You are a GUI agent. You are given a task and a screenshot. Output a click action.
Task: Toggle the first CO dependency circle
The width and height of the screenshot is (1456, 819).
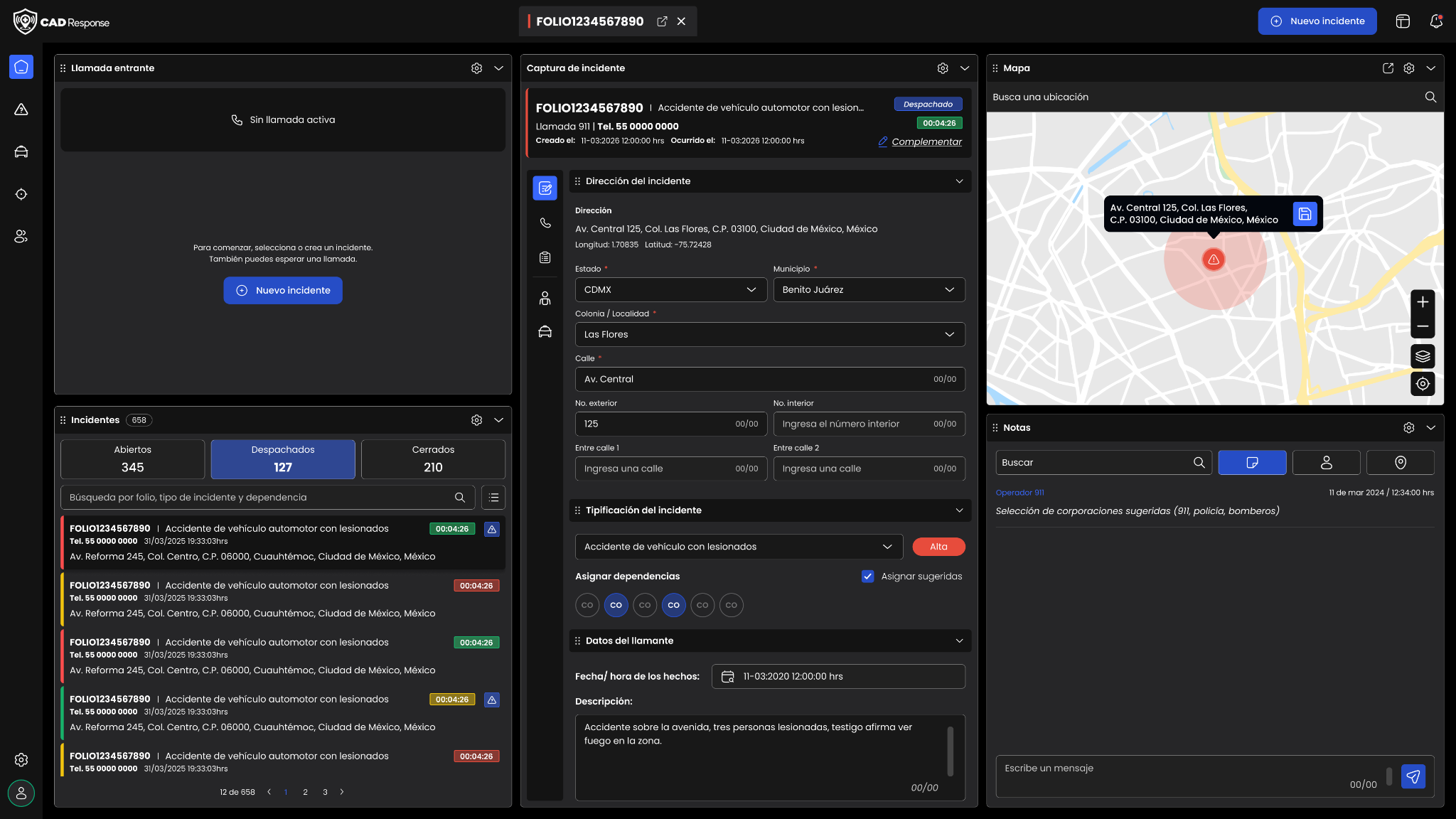587,605
